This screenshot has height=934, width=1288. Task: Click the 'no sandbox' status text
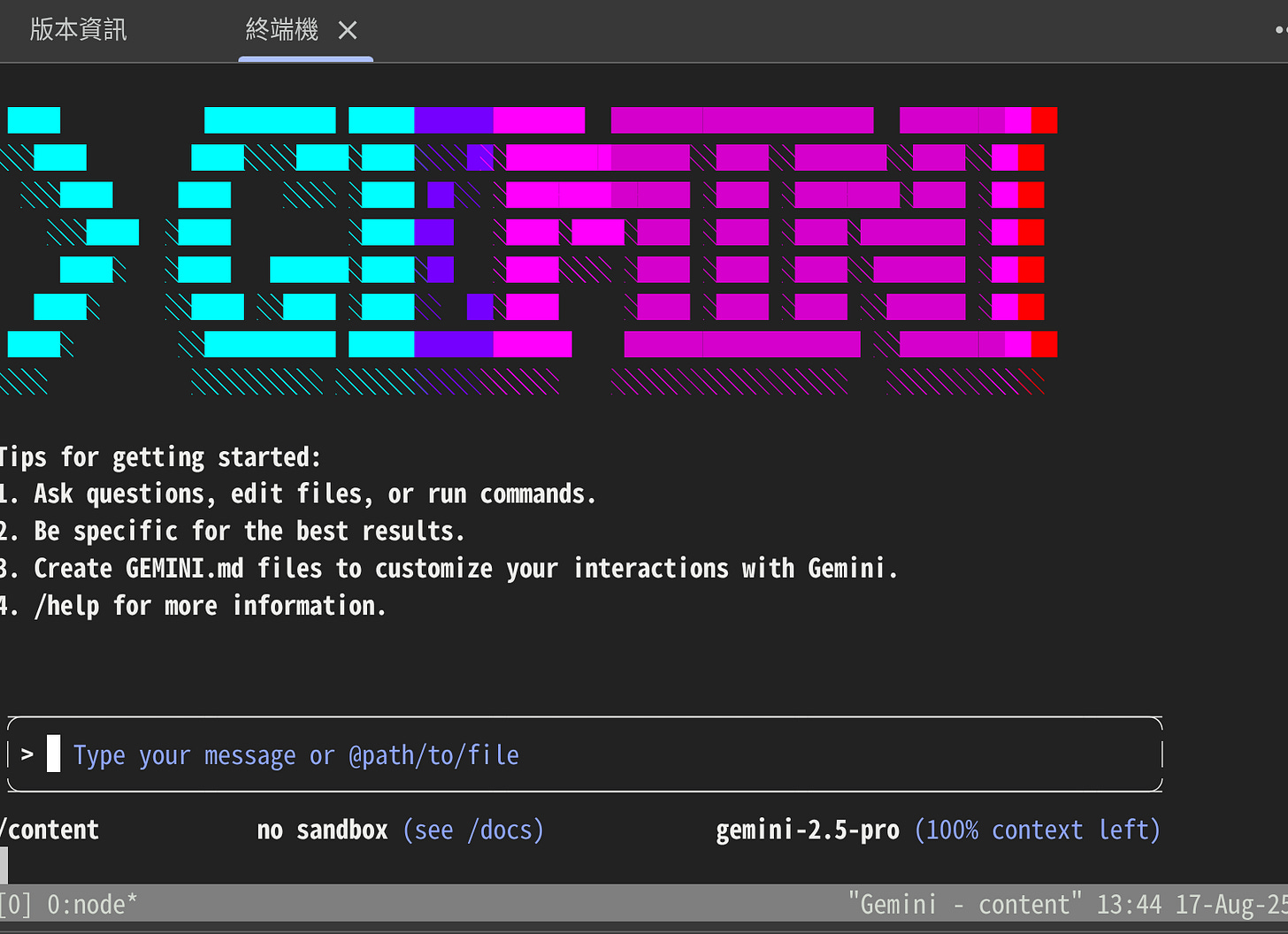click(322, 830)
